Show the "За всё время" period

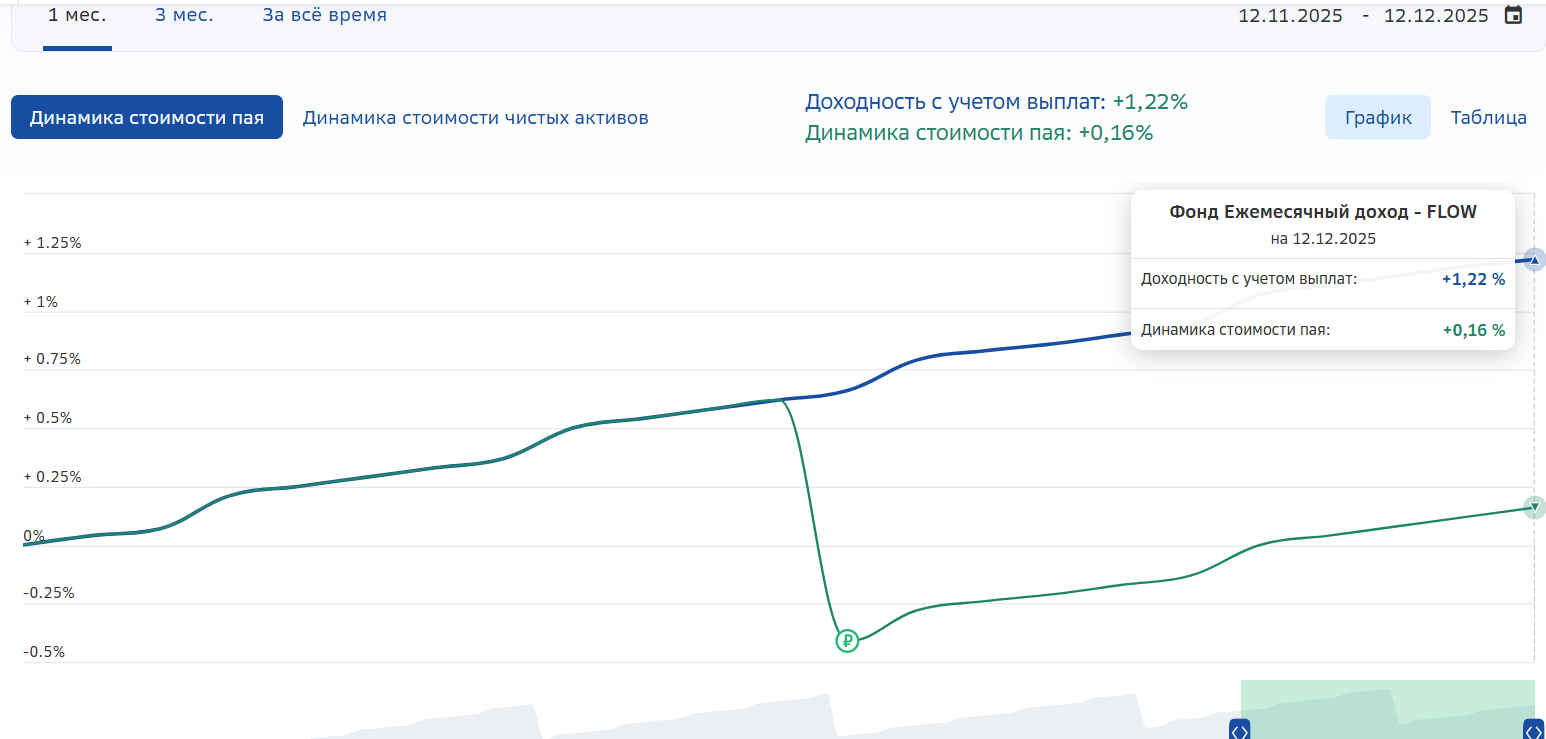[x=324, y=16]
